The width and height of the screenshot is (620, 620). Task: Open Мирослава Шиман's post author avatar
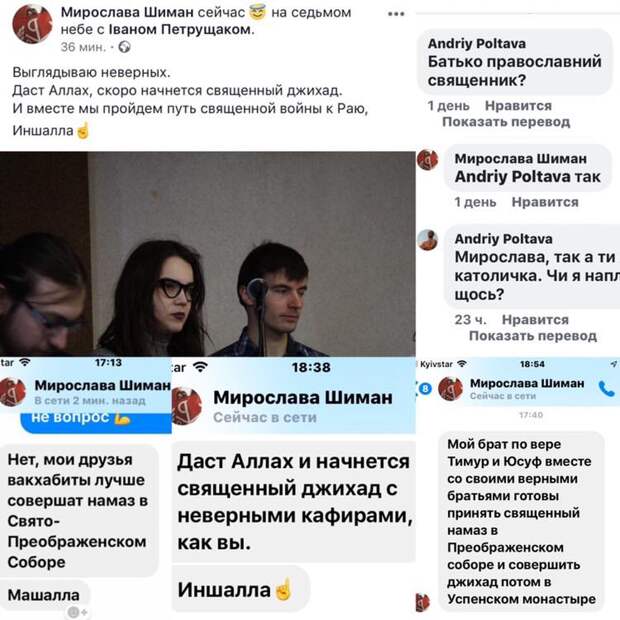click(x=32, y=24)
